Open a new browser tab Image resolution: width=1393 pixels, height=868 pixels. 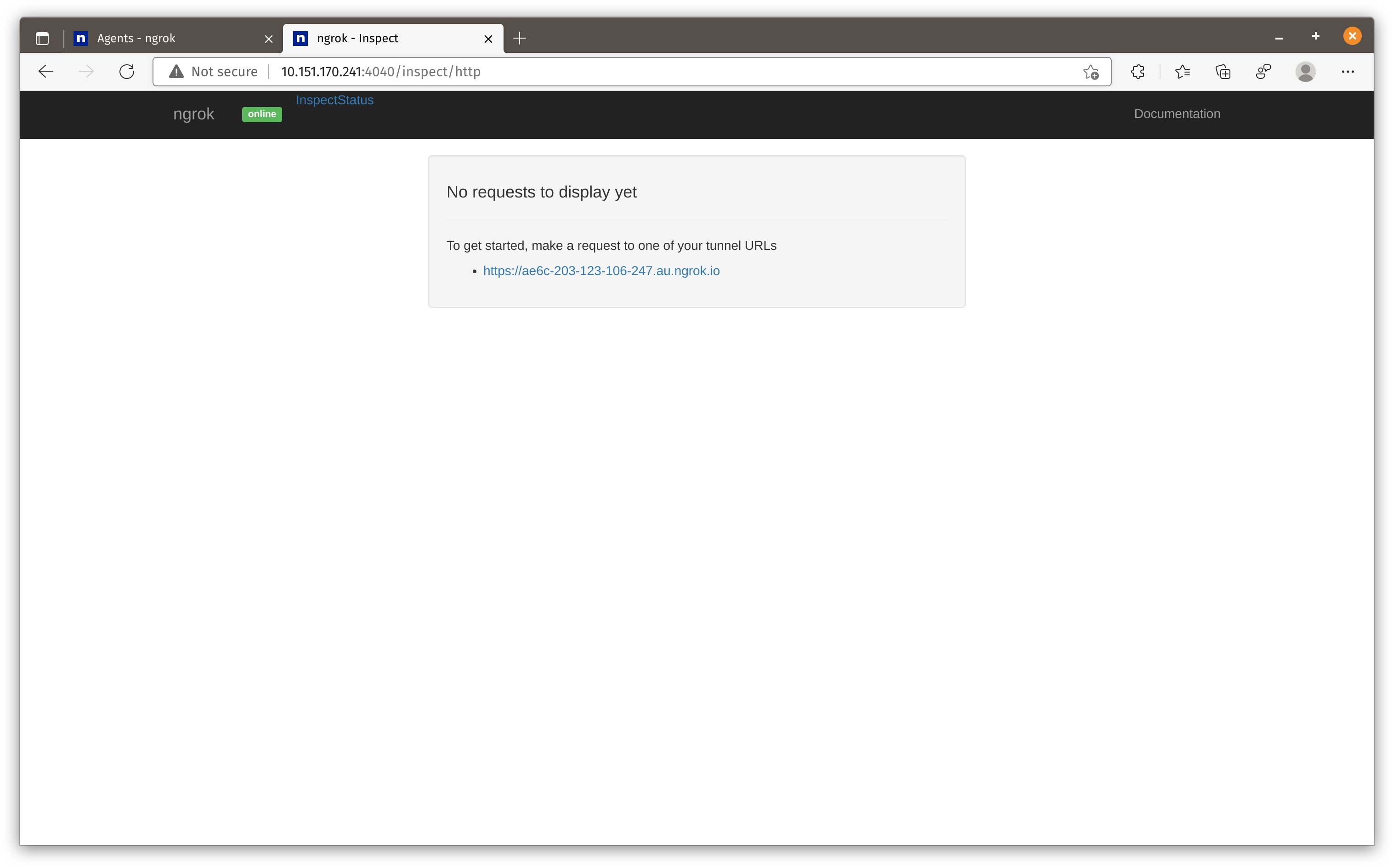click(x=520, y=39)
